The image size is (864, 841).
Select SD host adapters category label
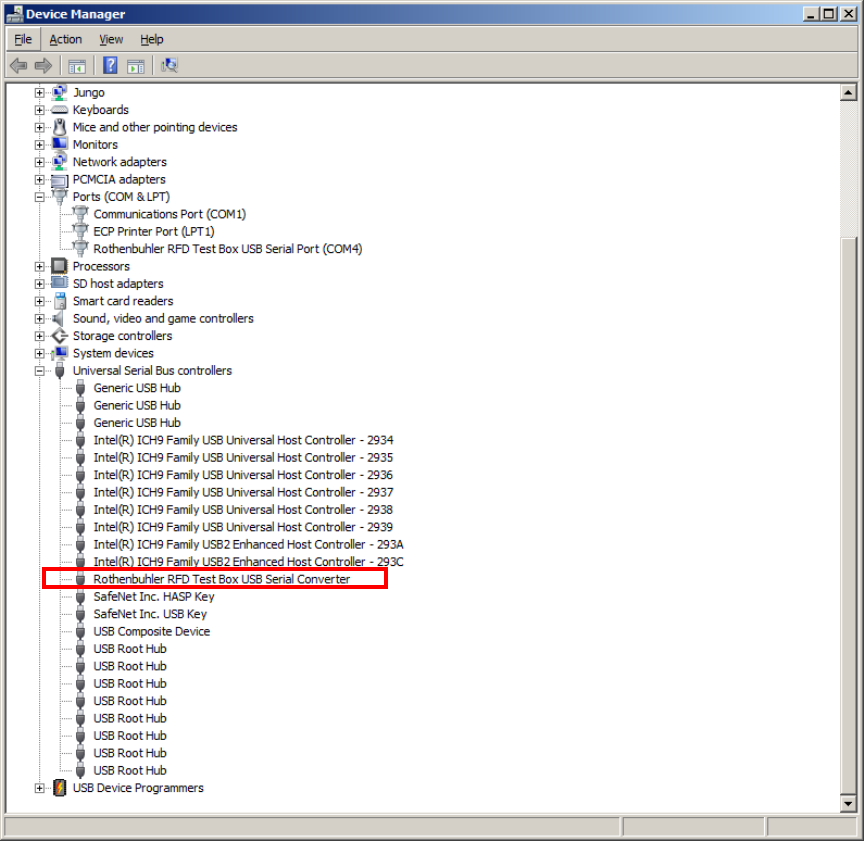point(118,284)
